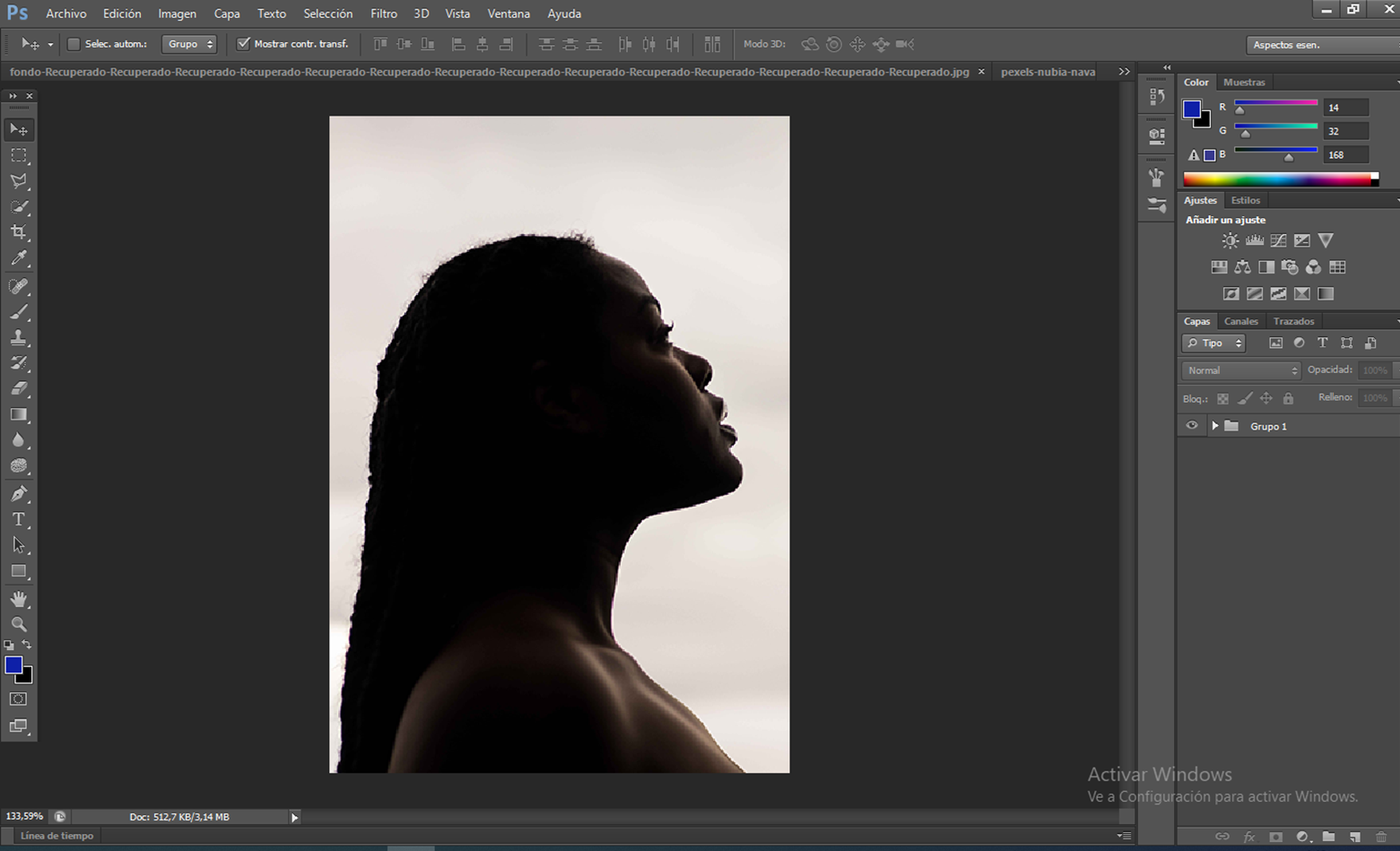The image size is (1400, 851).
Task: Add a Photo Filter adjustment
Action: click(x=1290, y=267)
